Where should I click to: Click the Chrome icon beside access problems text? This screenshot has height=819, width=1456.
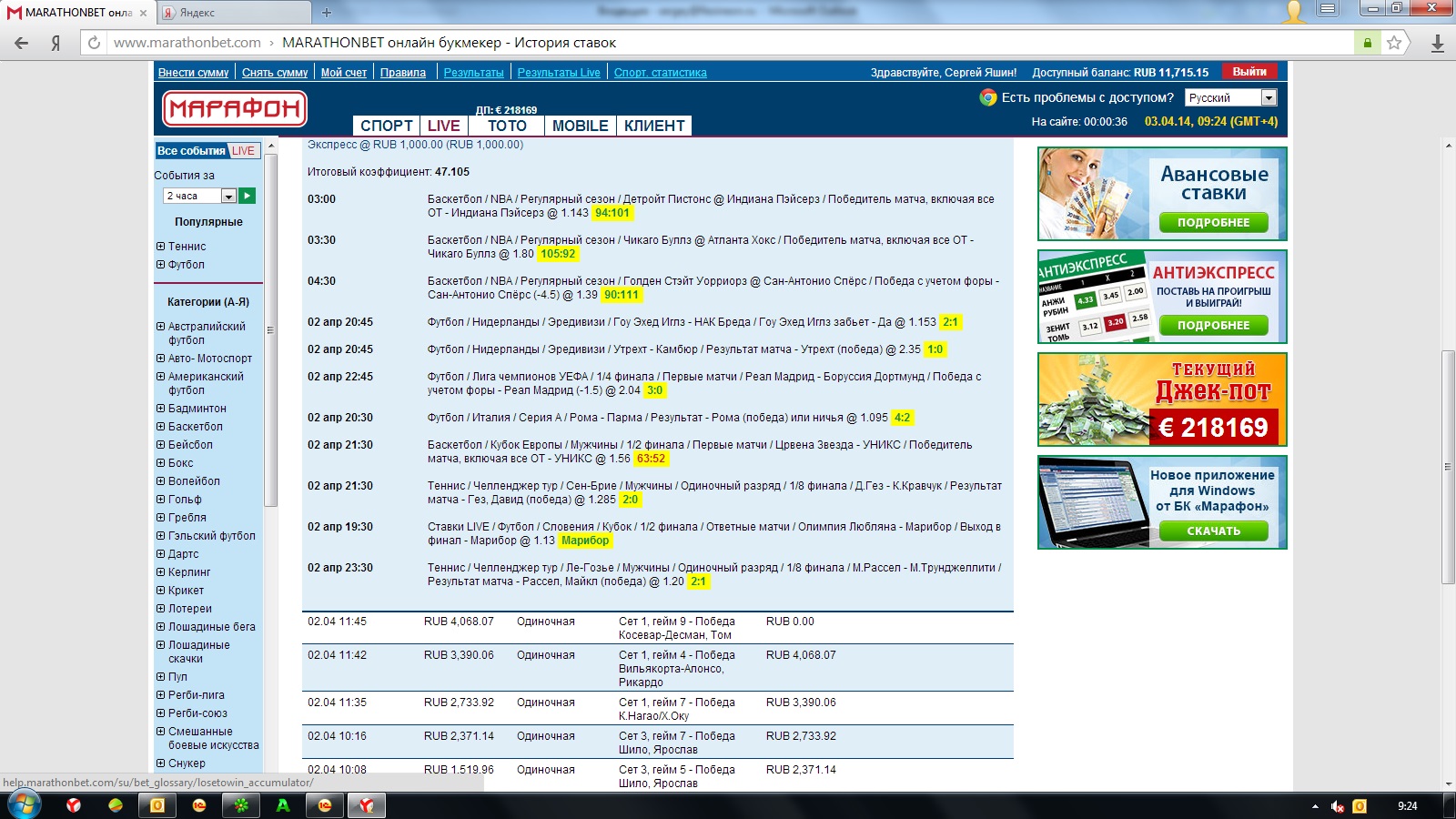(988, 97)
